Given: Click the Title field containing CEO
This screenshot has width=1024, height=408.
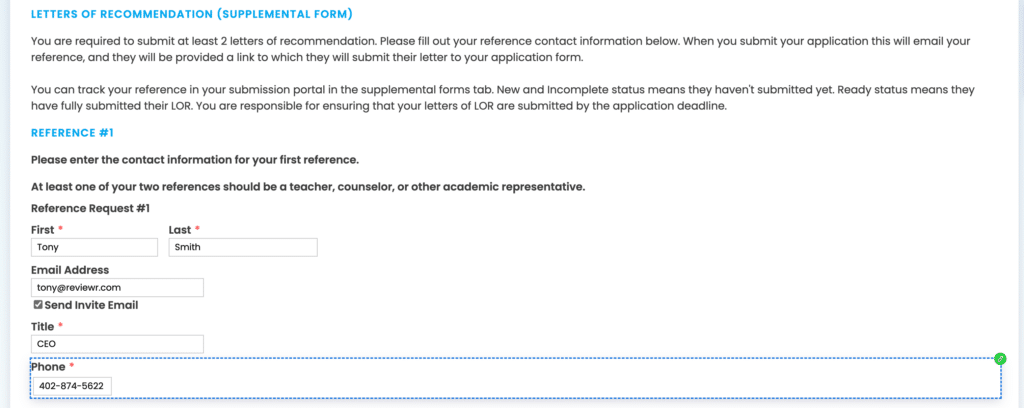Looking at the screenshot, I should tap(118, 344).
